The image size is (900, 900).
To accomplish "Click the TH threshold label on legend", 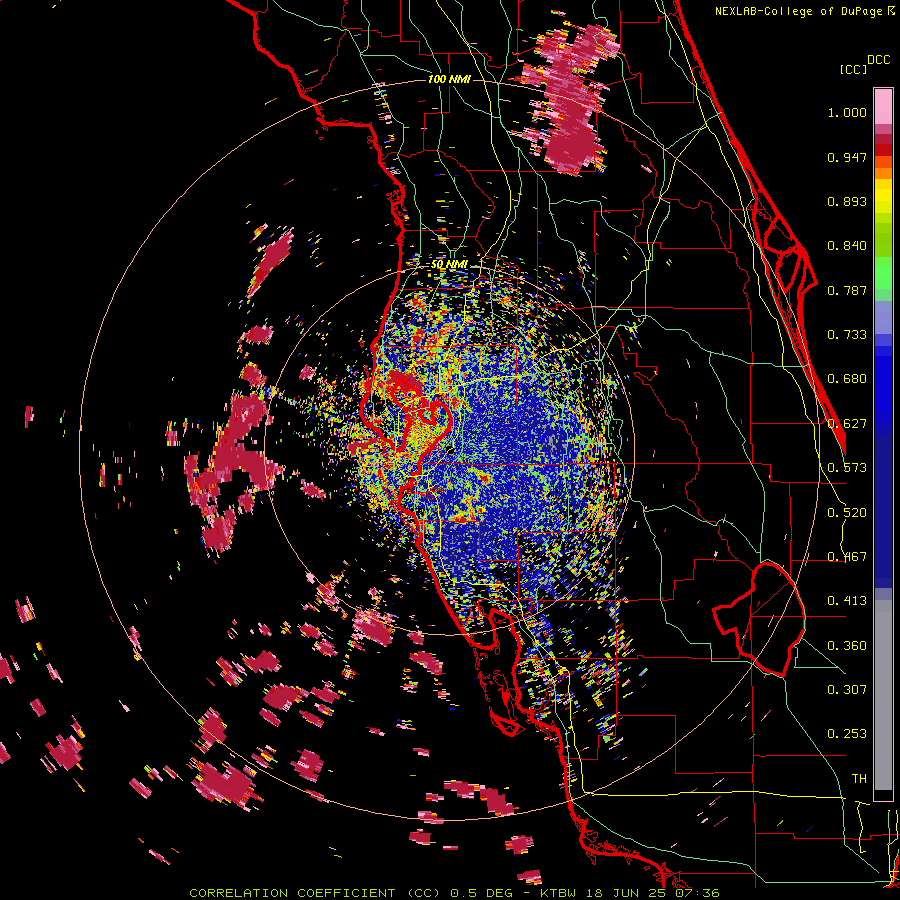I will click(859, 779).
